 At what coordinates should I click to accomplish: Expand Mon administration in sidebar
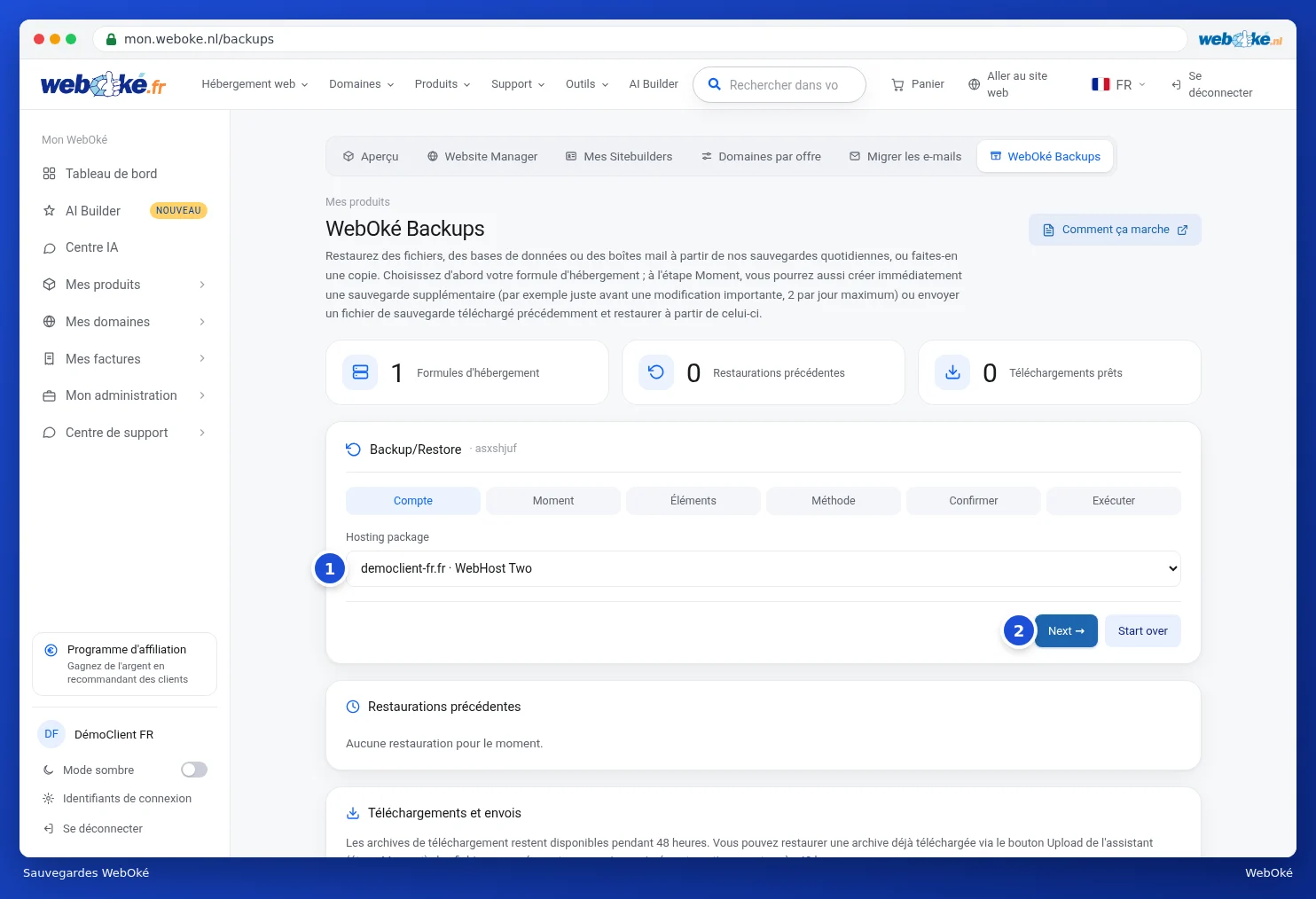(x=124, y=395)
